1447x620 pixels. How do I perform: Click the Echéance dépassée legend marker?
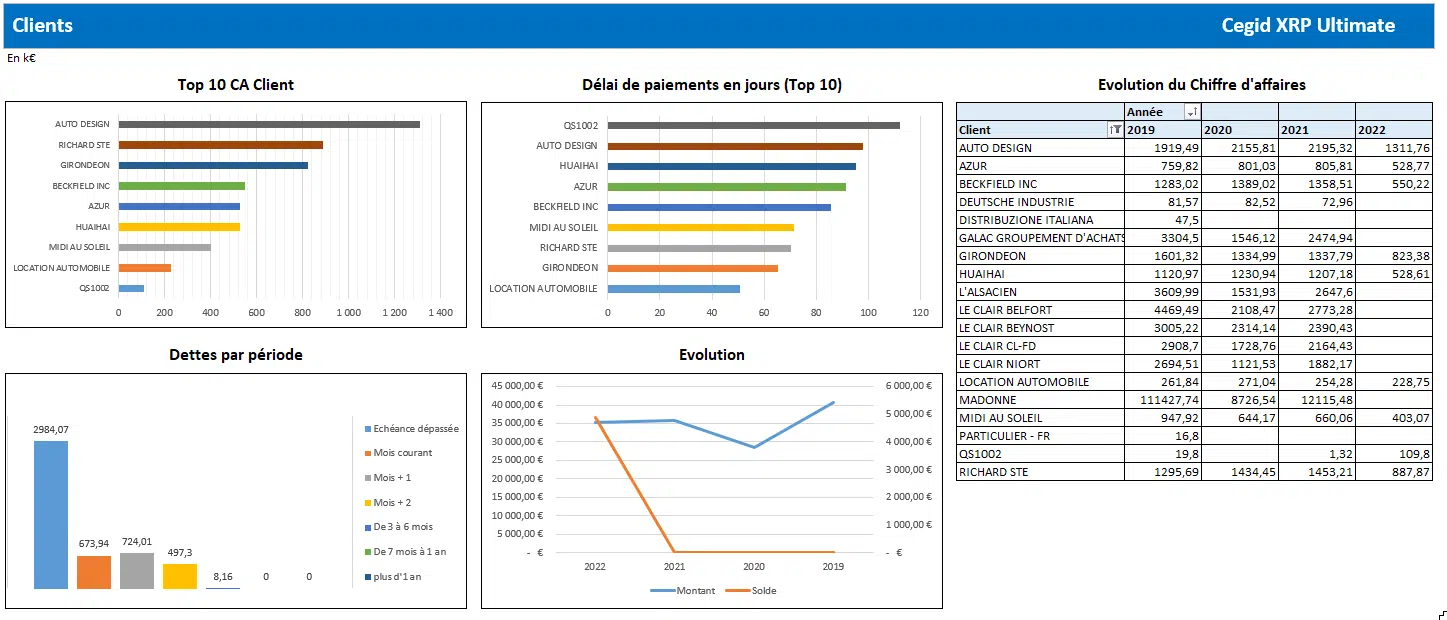click(x=367, y=429)
